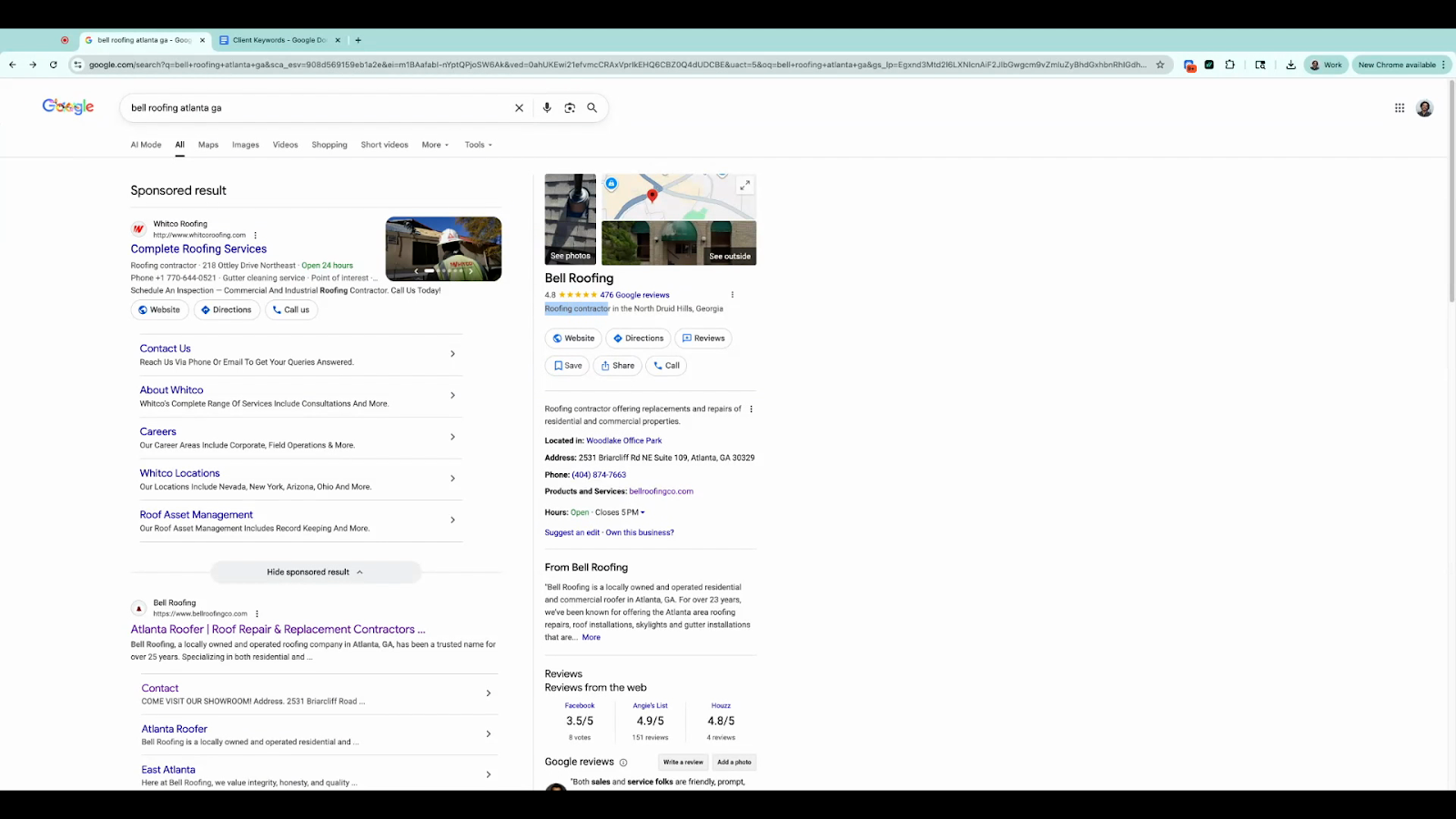1456x819 pixels.
Task: Go forward with the browser forward arrow
Action: (33, 65)
